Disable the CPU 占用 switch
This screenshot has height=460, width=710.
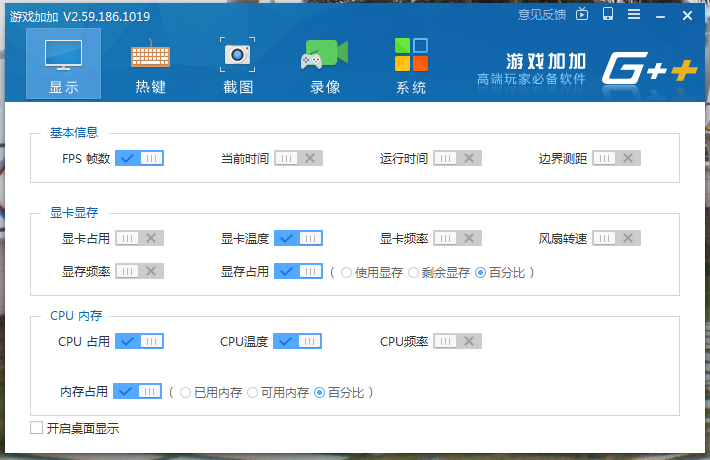[139, 341]
